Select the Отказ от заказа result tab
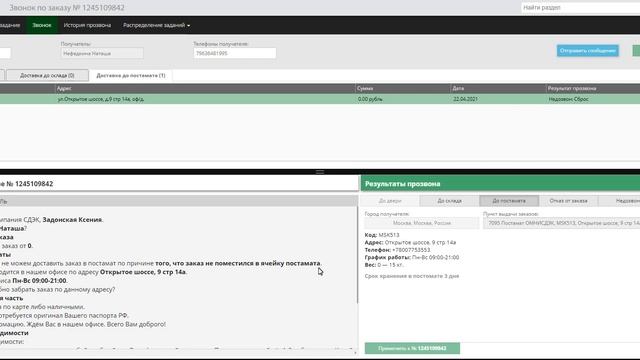 tap(569, 201)
